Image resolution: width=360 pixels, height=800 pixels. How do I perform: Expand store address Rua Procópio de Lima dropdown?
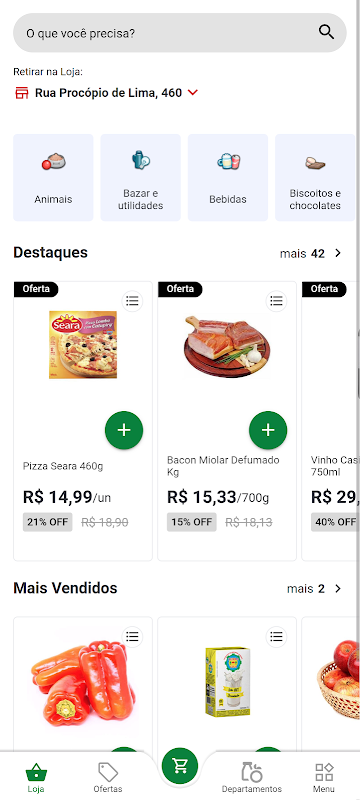[x=193, y=93]
